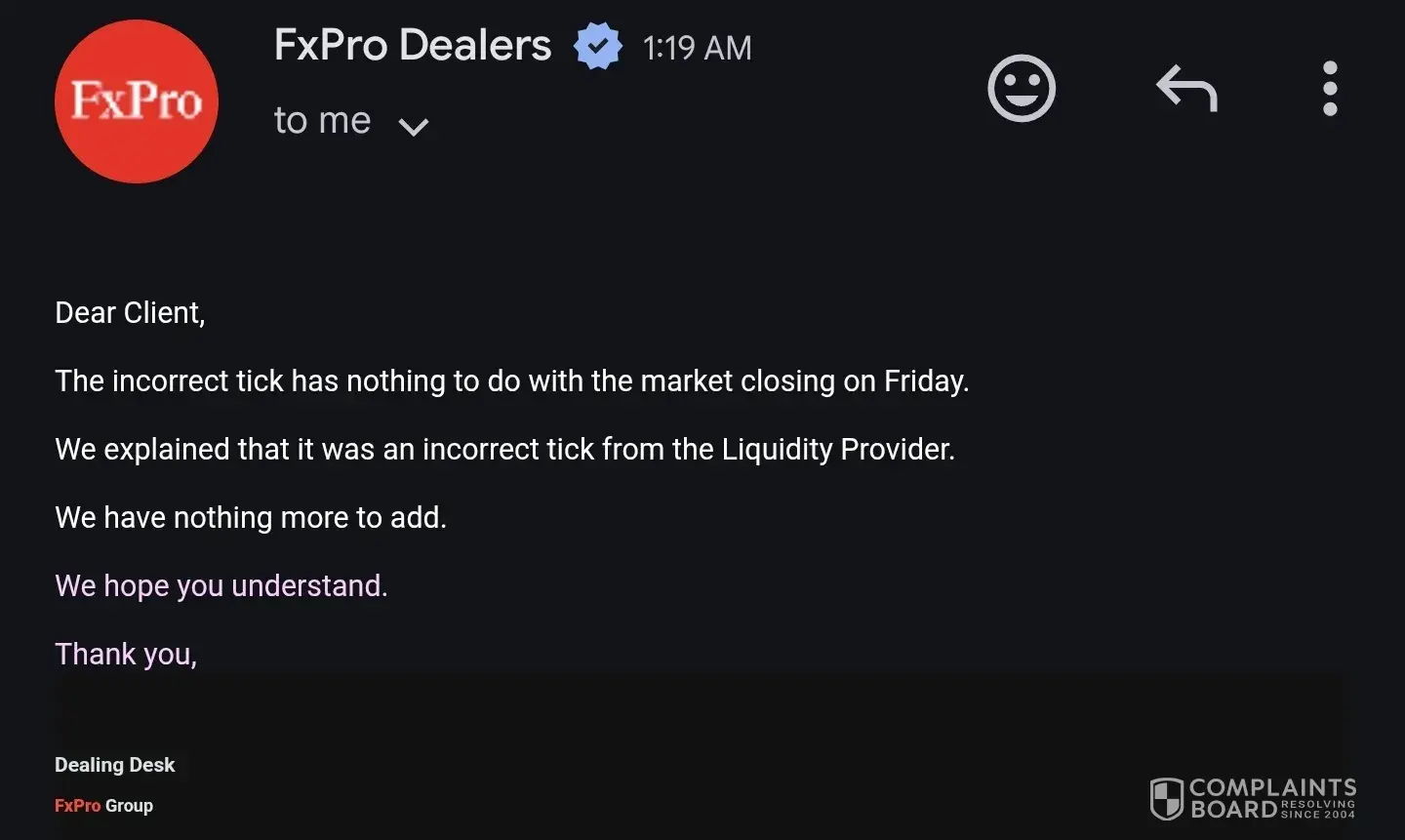
Task: Open the three-dot more options menu
Action: [x=1330, y=89]
